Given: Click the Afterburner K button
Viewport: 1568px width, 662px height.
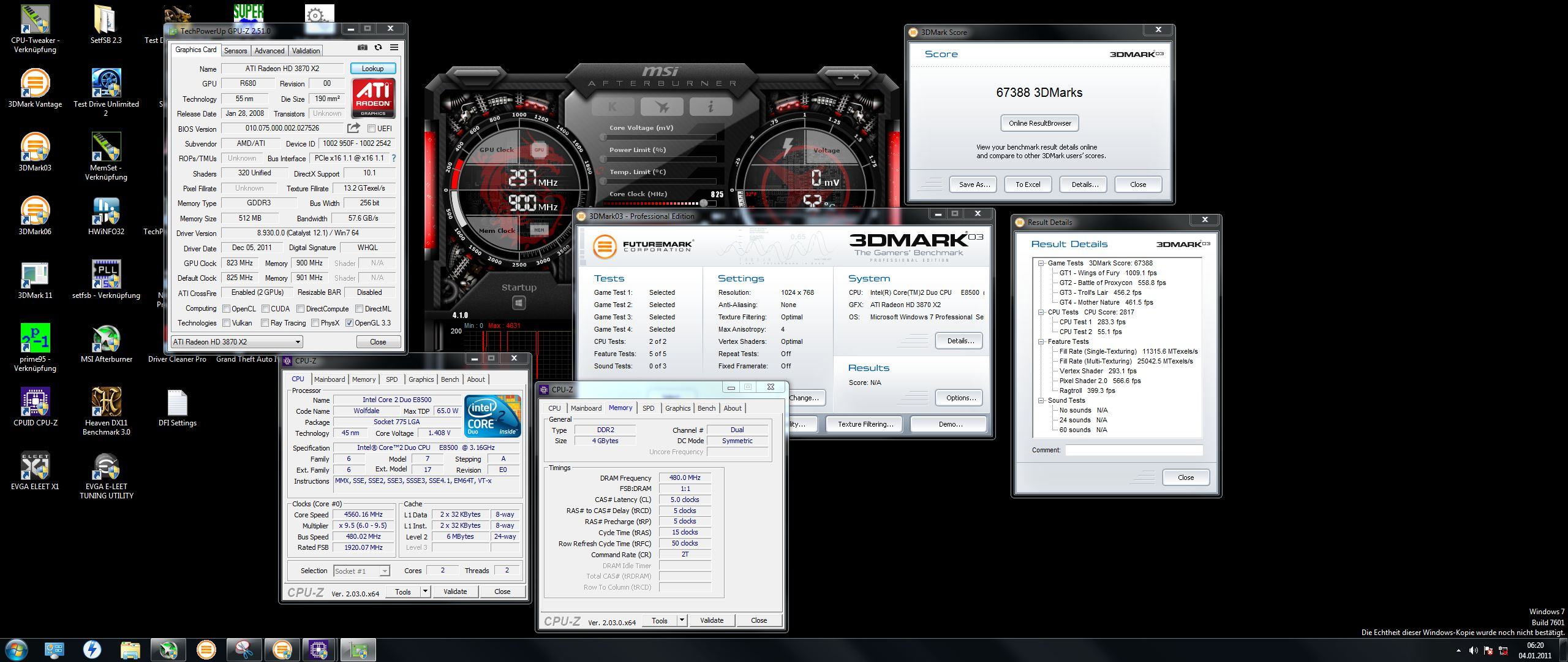Looking at the screenshot, I should tap(612, 107).
